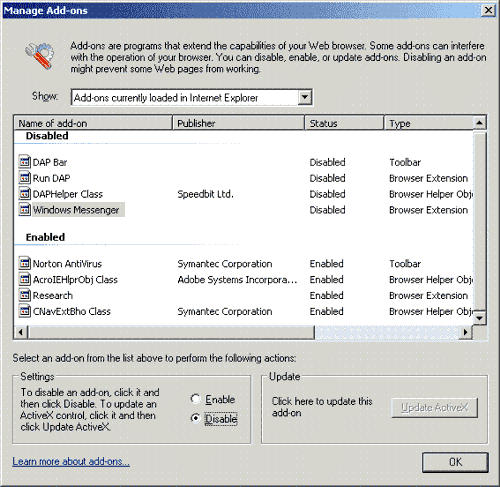
Task: Click the vertical scrollbar down arrow
Action: [479, 318]
